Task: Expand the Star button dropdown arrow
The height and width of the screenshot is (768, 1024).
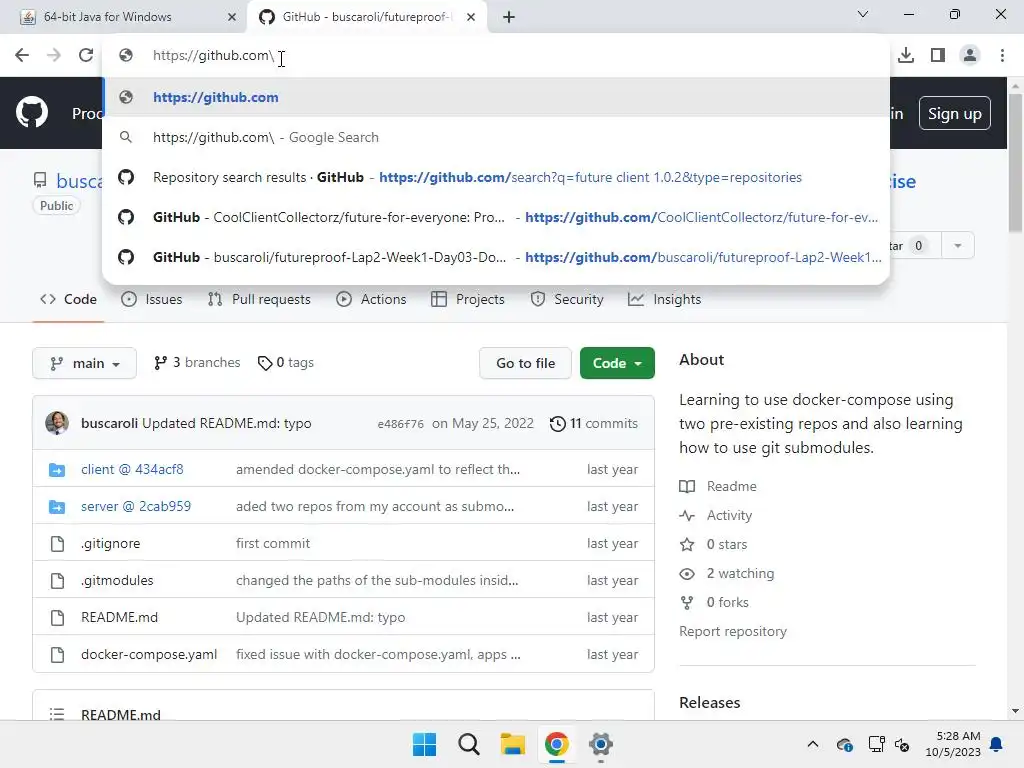Action: coord(957,246)
